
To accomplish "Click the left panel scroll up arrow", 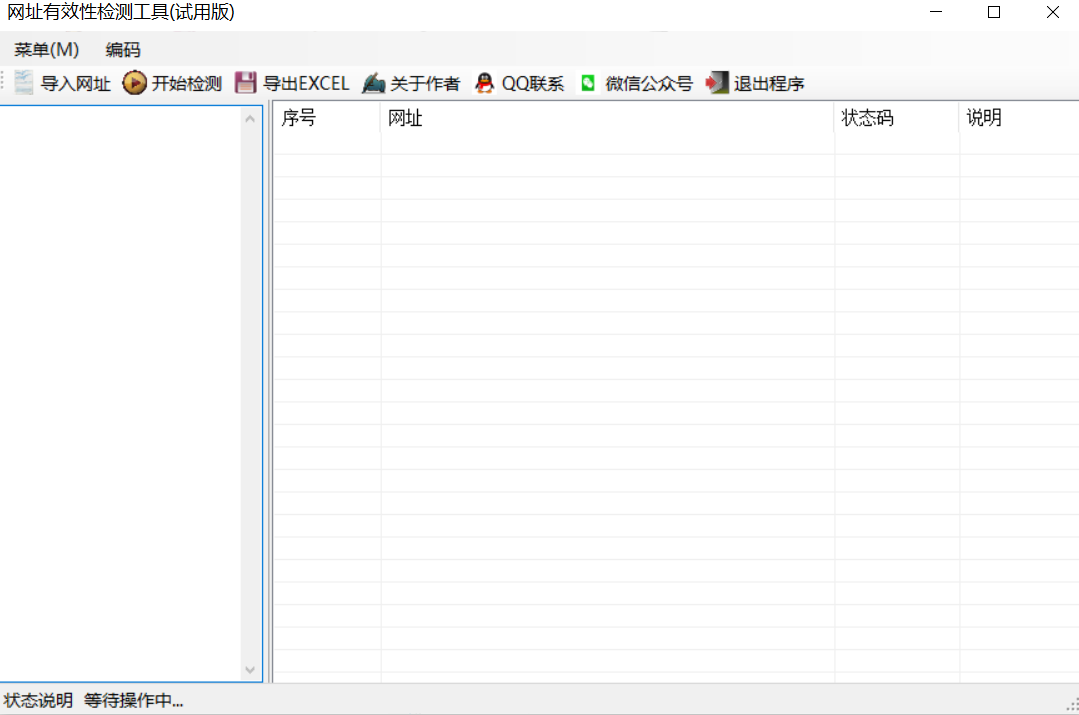I will click(x=250, y=119).
